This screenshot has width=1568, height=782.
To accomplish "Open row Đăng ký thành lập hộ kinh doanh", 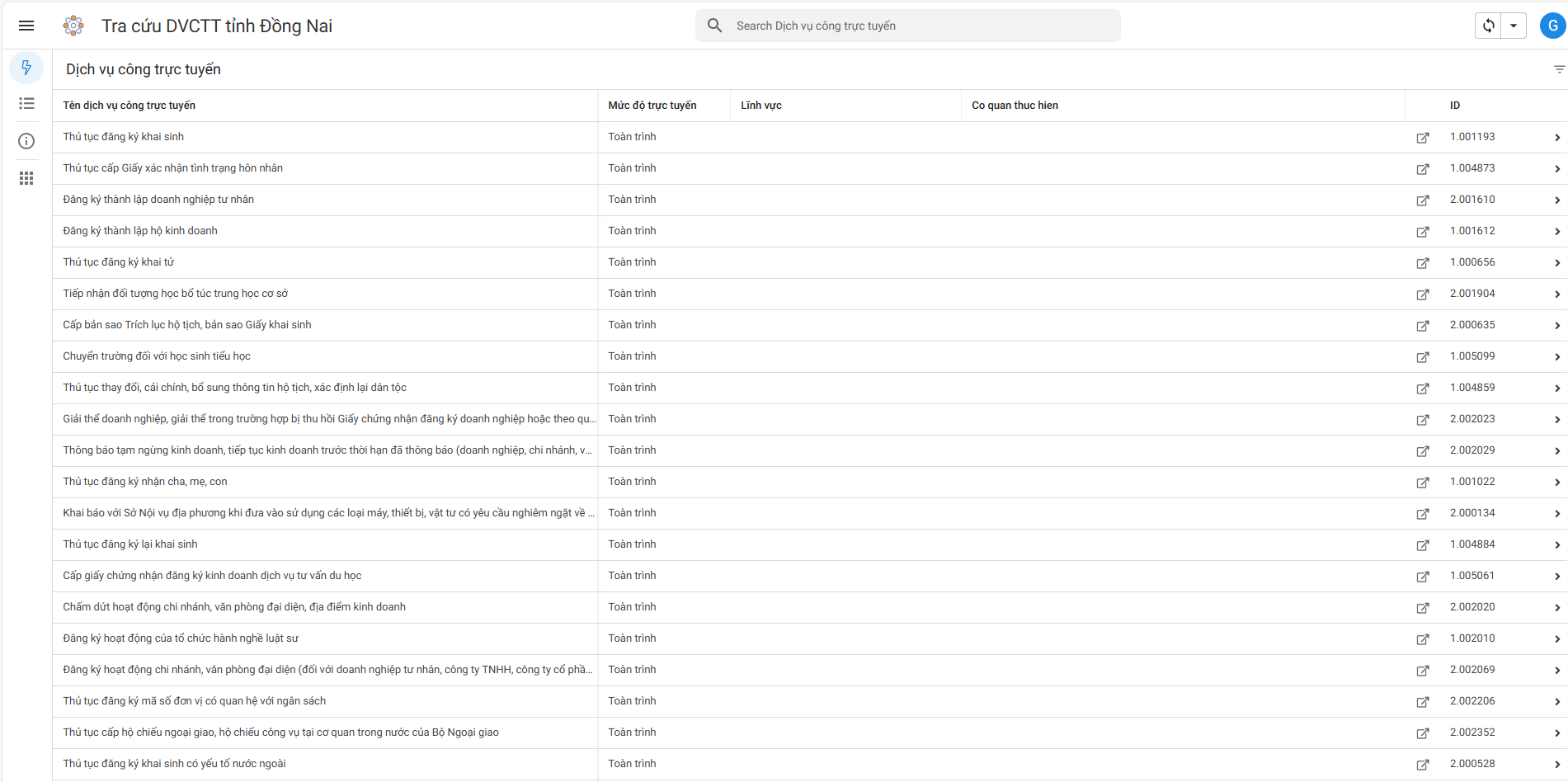I will [x=140, y=231].
